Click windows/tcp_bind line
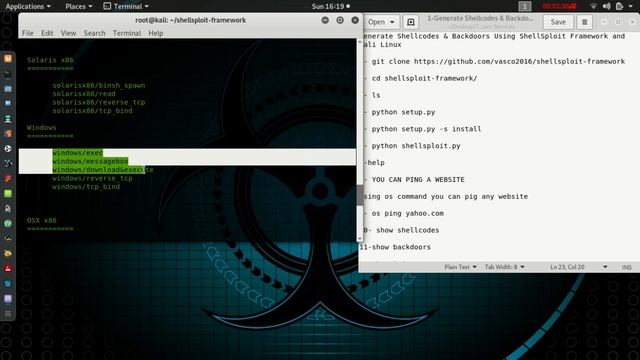 (x=86, y=187)
